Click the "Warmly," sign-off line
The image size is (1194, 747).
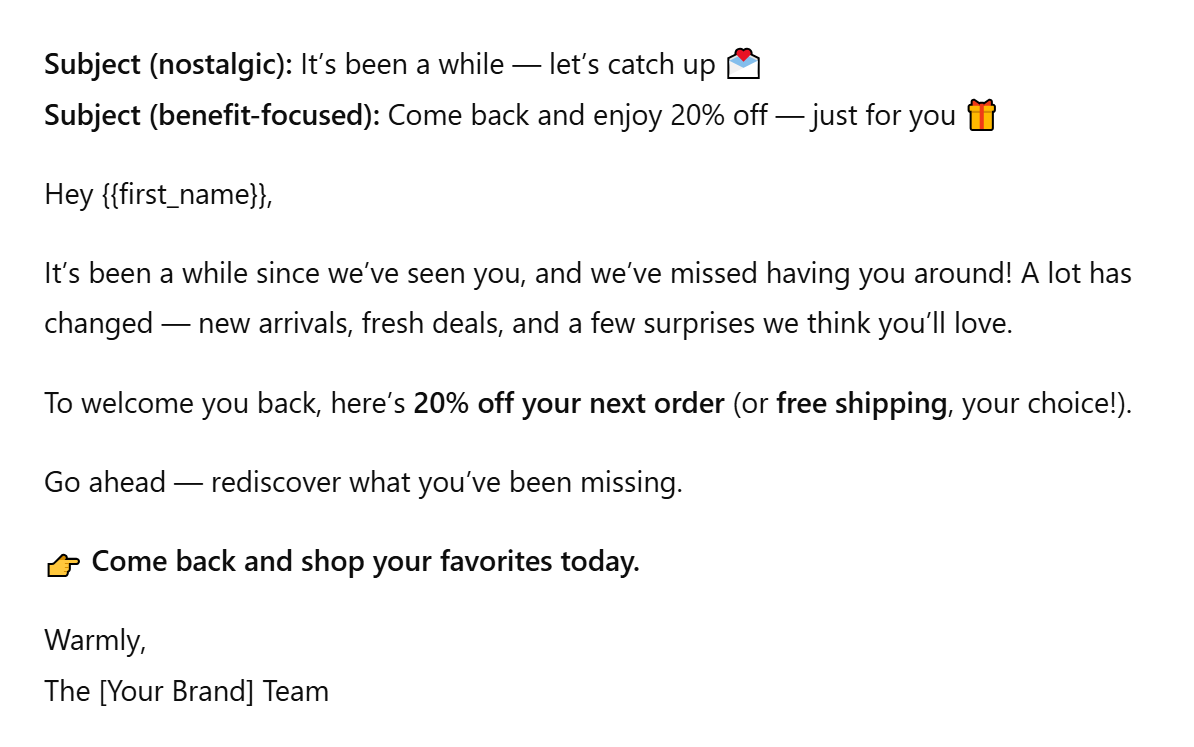click(95, 640)
